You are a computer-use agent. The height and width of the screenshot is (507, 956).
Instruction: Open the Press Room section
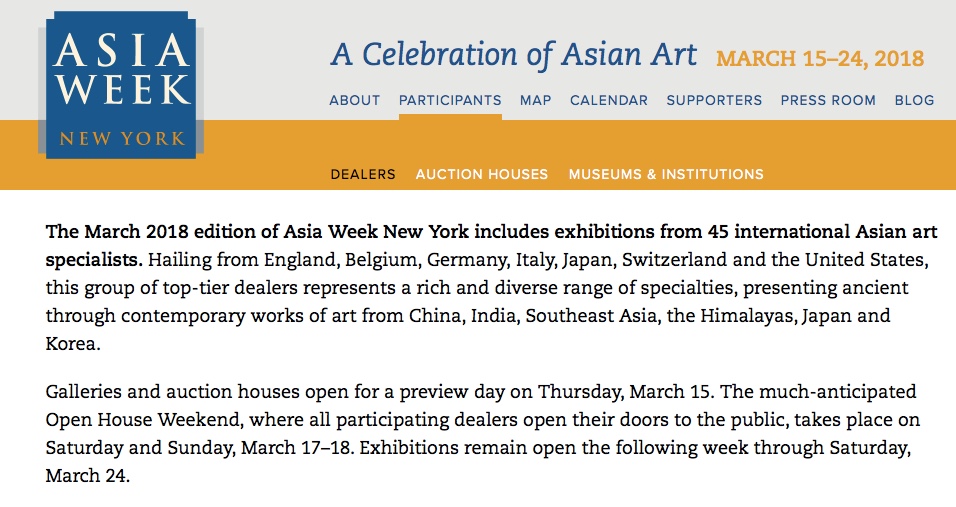coord(828,100)
